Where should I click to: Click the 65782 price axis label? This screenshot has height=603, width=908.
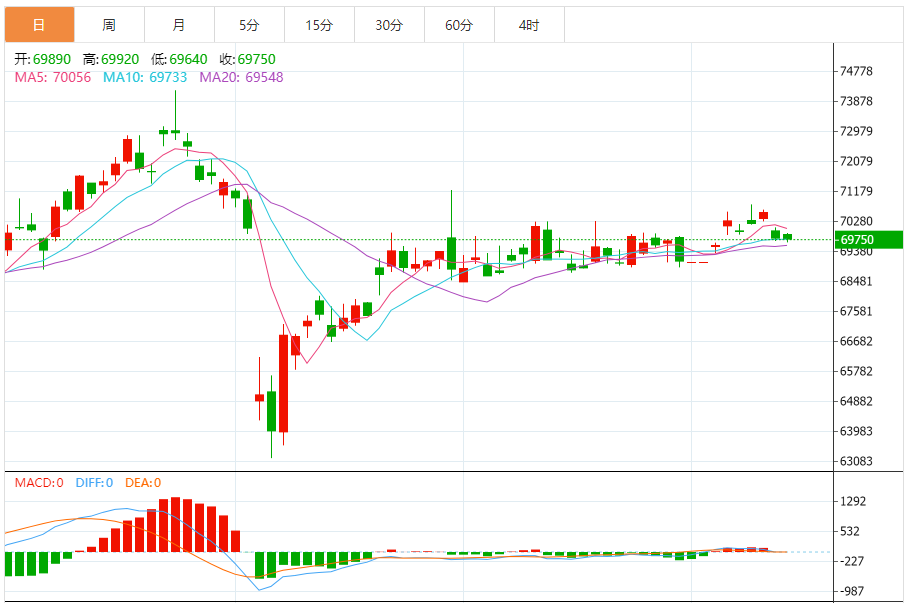click(x=856, y=371)
